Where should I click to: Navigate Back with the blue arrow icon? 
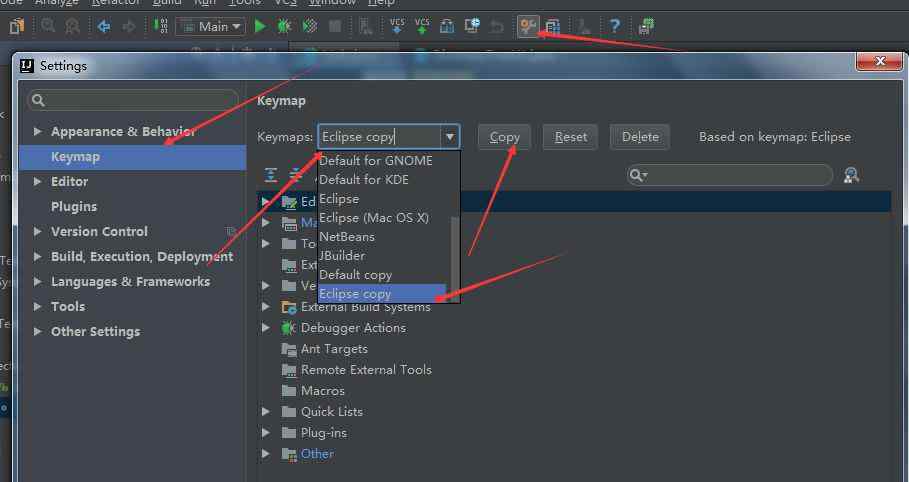click(x=104, y=26)
